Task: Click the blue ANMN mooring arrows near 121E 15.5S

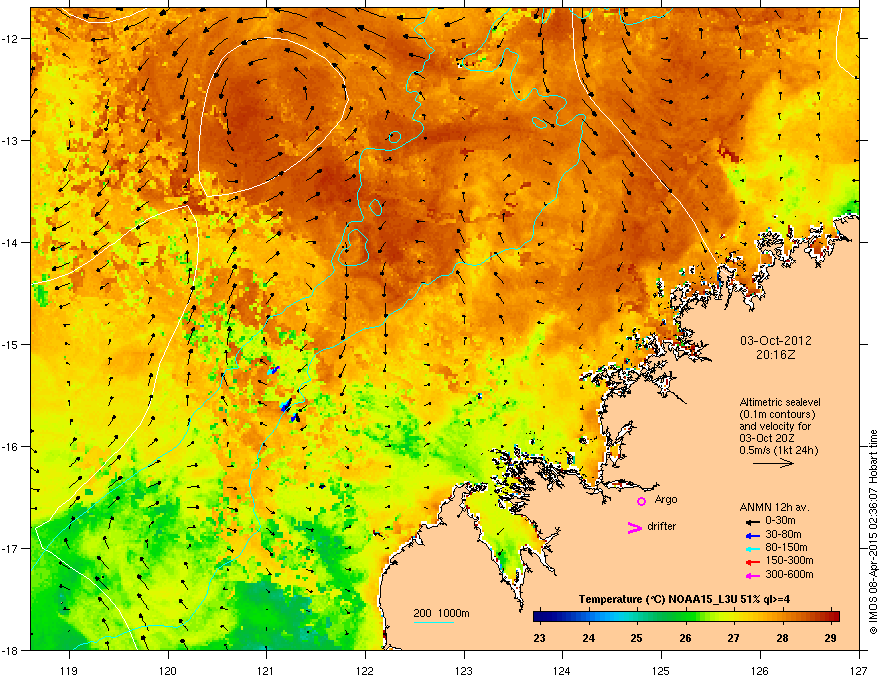Action: 286,405
